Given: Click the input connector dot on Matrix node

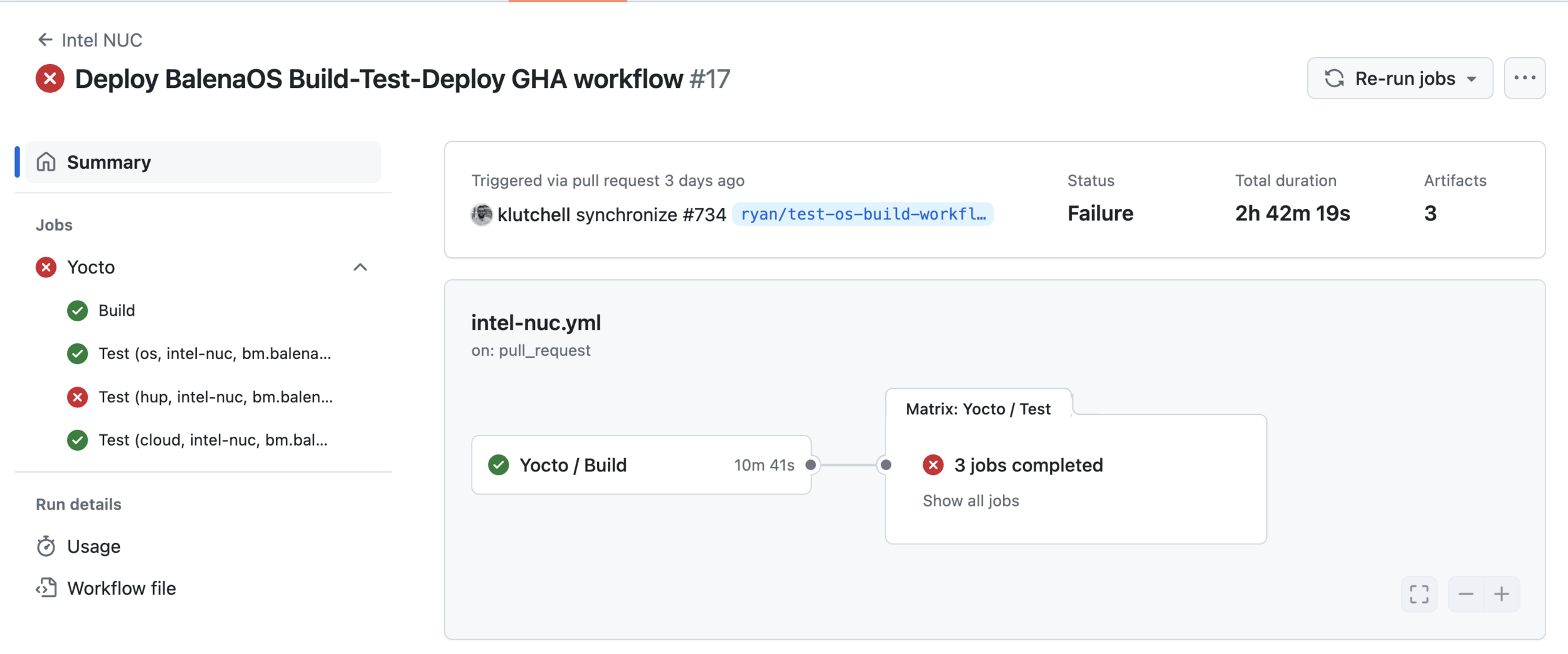Looking at the screenshot, I should 886,465.
